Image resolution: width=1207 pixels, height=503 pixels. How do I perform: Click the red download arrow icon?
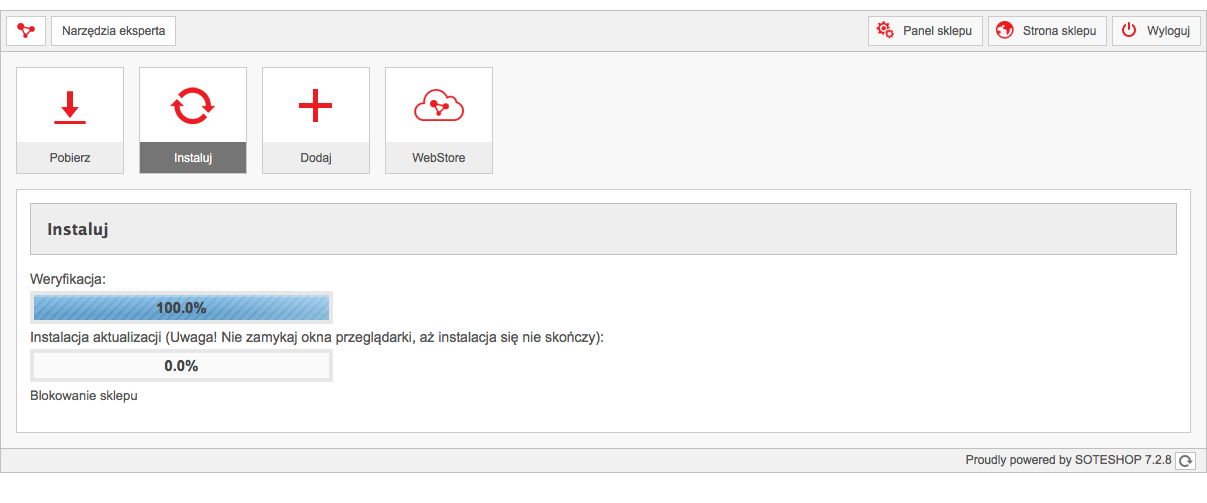point(70,106)
